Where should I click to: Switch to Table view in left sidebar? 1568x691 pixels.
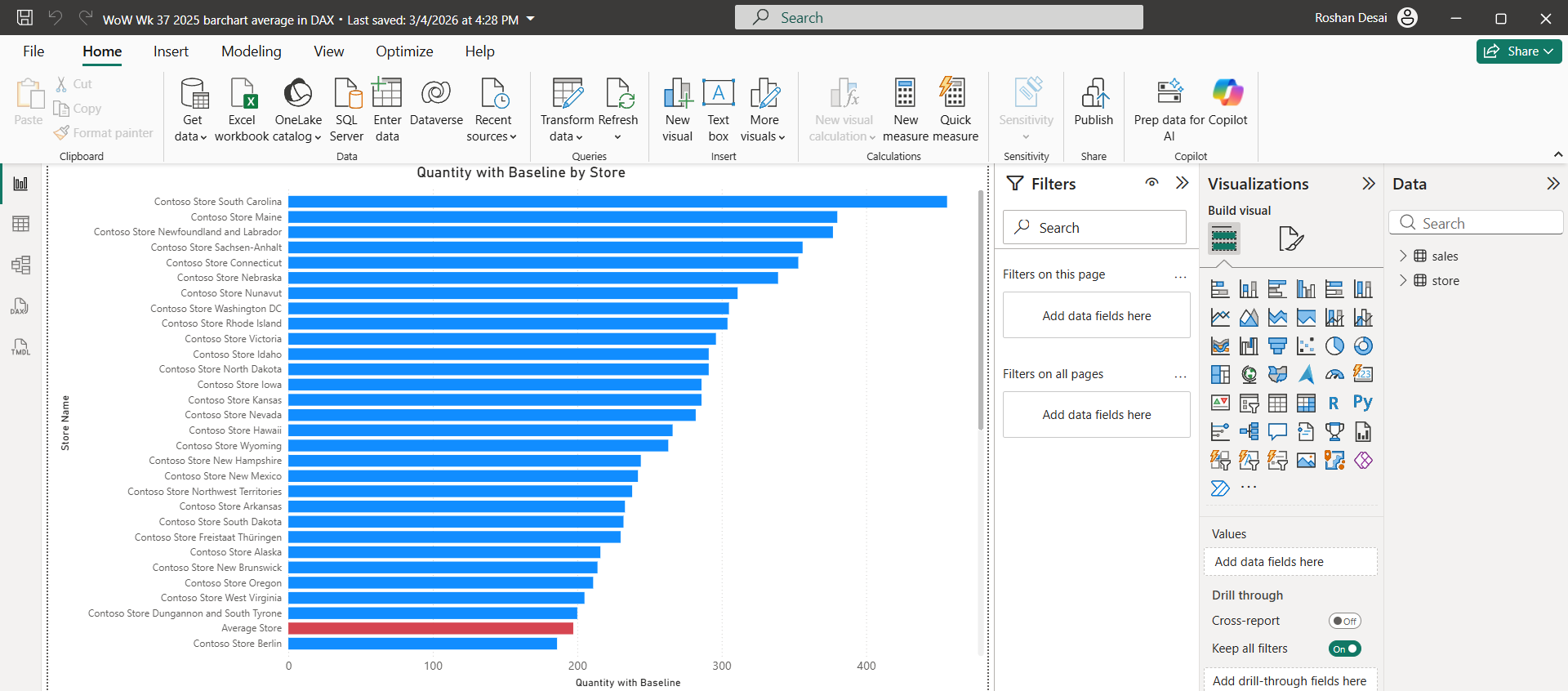20,224
